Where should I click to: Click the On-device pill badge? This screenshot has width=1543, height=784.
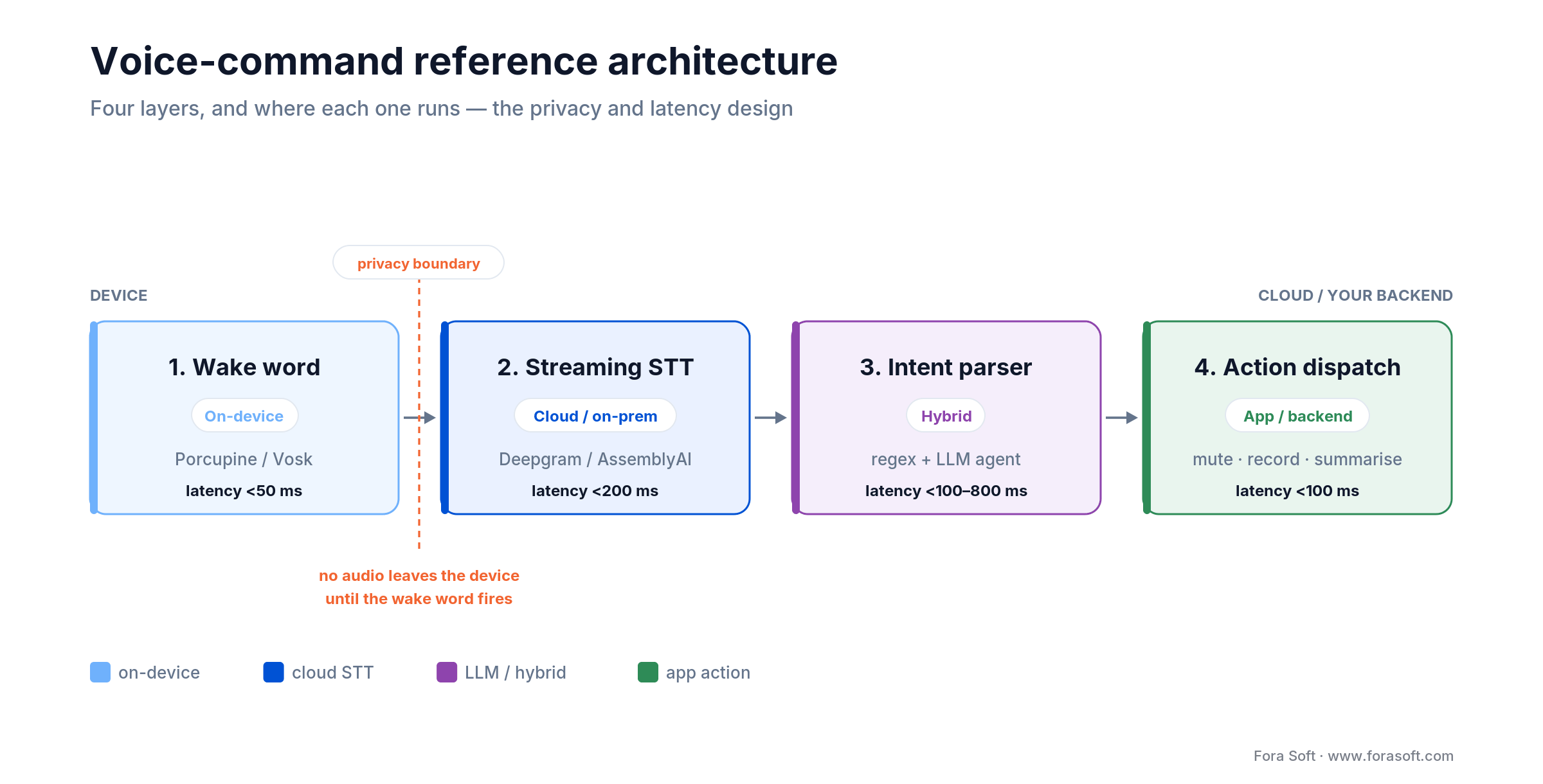point(244,416)
